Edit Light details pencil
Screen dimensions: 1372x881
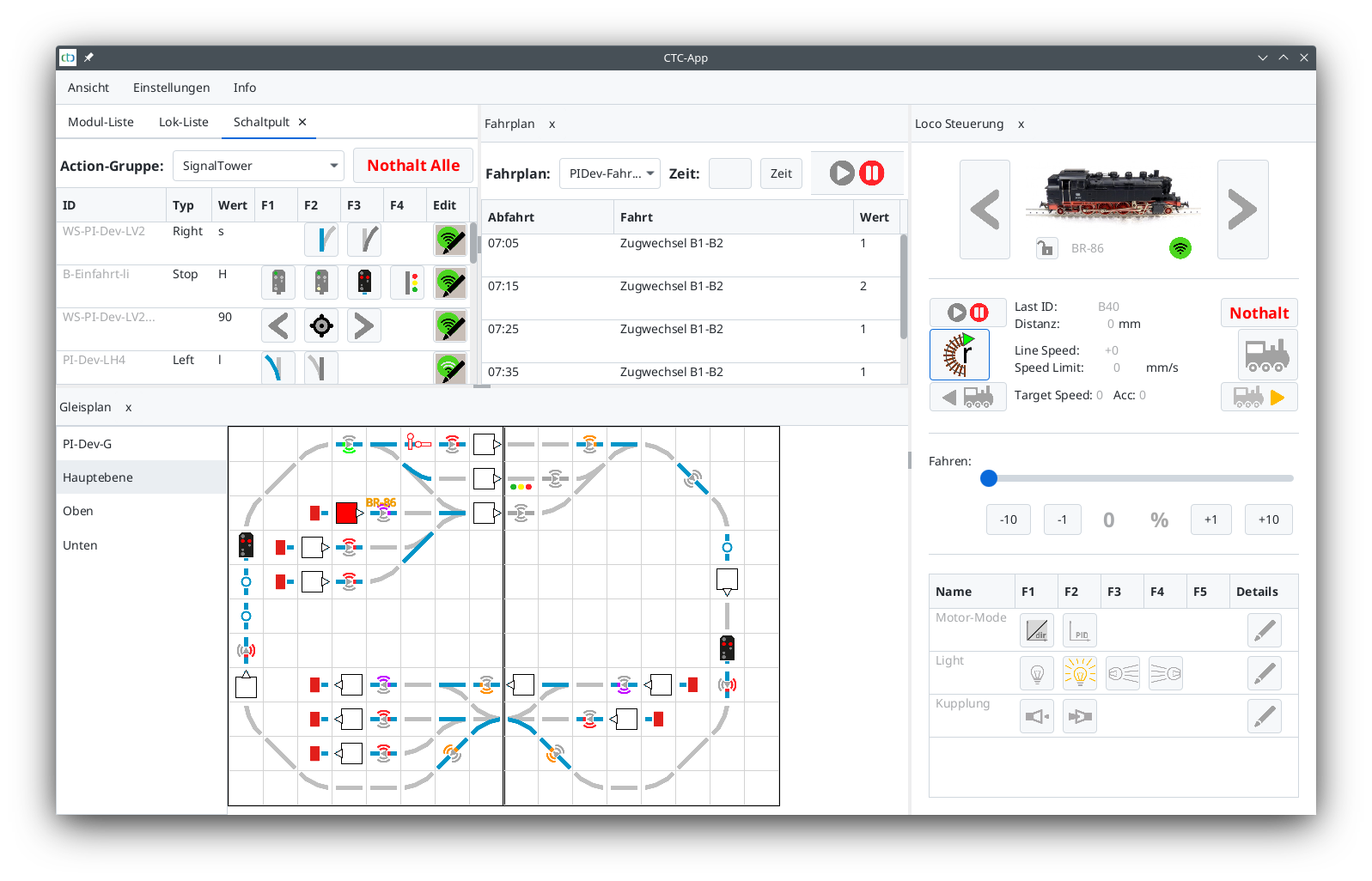pyautogui.click(x=1265, y=673)
